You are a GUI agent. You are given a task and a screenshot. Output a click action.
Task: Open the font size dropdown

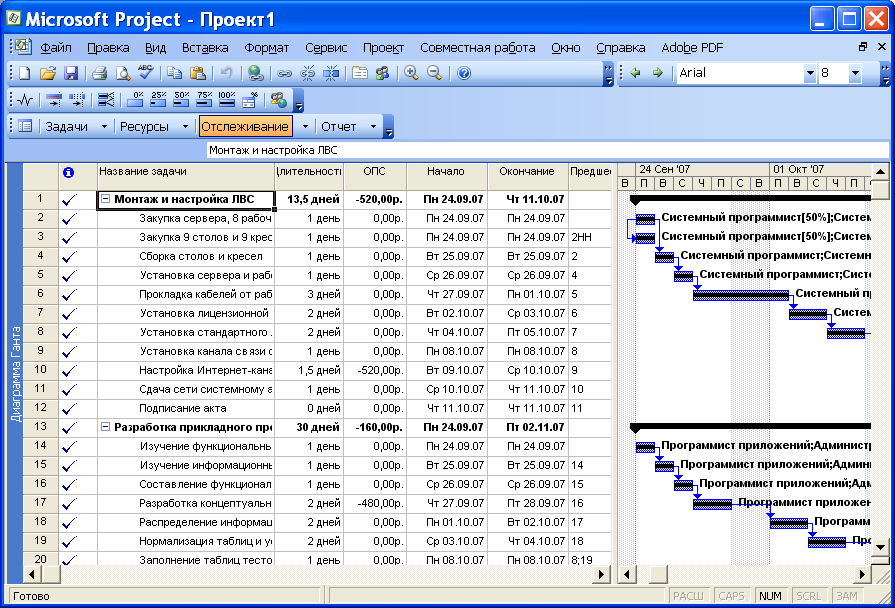854,73
